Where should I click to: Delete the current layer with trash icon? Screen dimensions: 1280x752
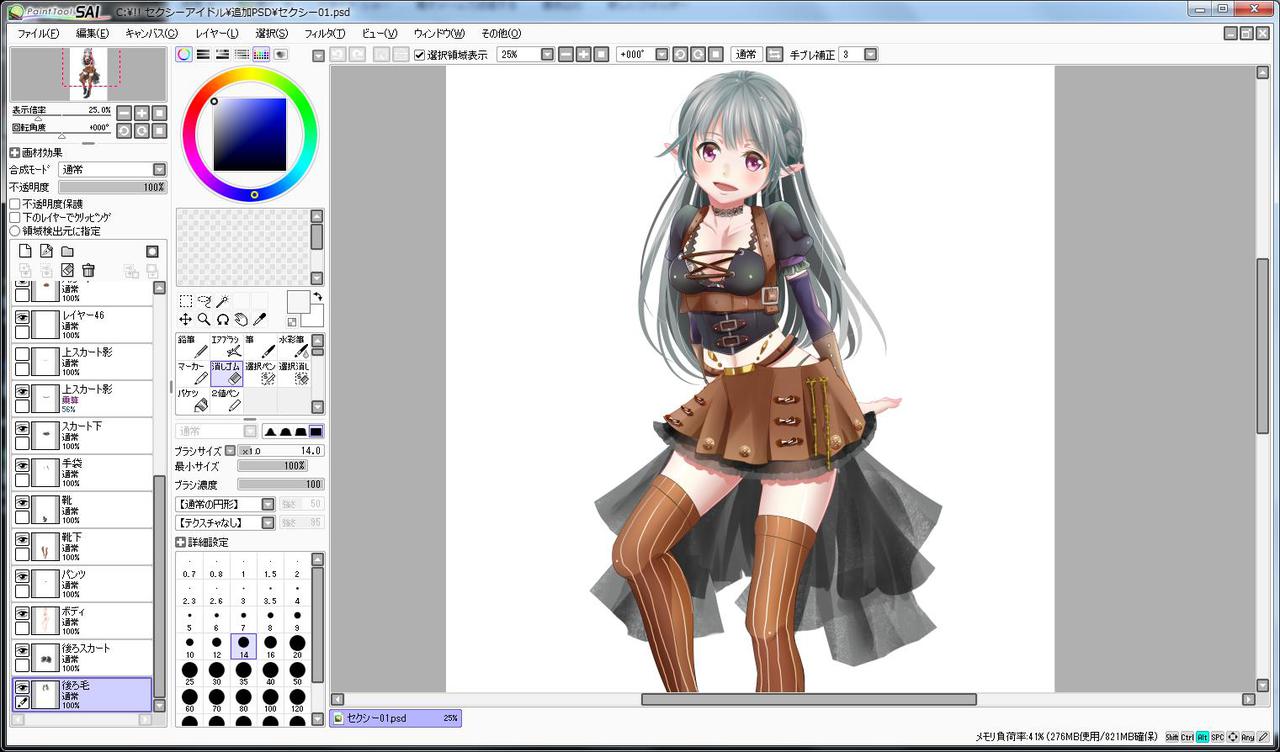pos(88,270)
